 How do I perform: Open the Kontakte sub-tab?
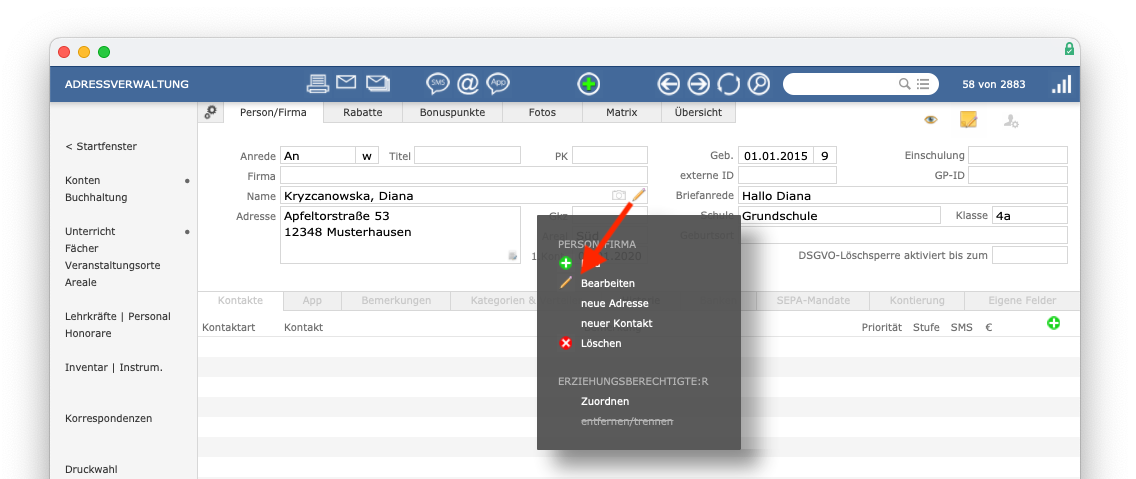click(x=241, y=301)
